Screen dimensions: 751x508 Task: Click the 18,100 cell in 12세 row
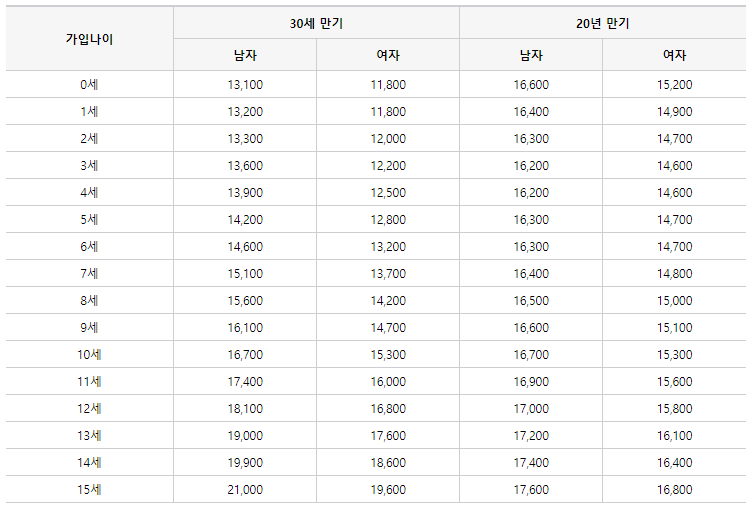(x=245, y=408)
